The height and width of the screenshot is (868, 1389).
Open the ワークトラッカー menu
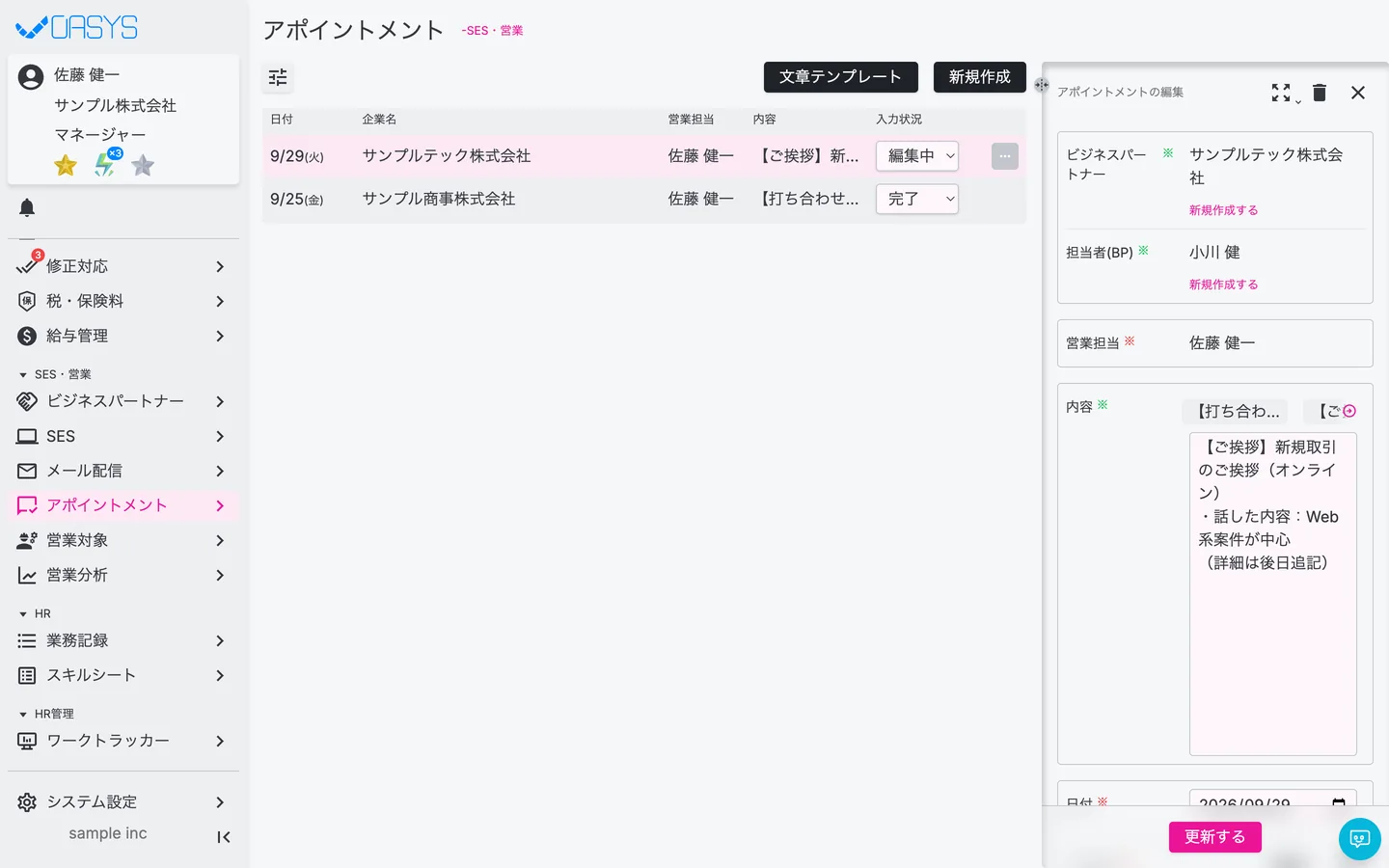coord(123,741)
